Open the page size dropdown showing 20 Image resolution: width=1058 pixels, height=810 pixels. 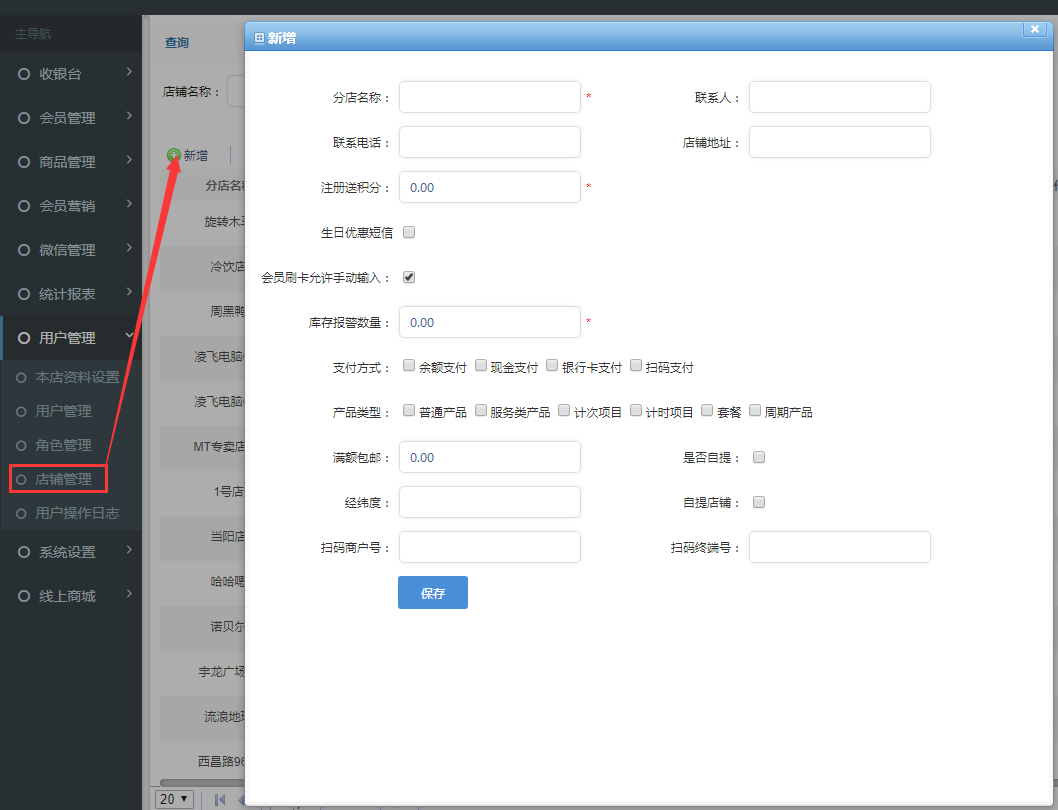(175, 799)
